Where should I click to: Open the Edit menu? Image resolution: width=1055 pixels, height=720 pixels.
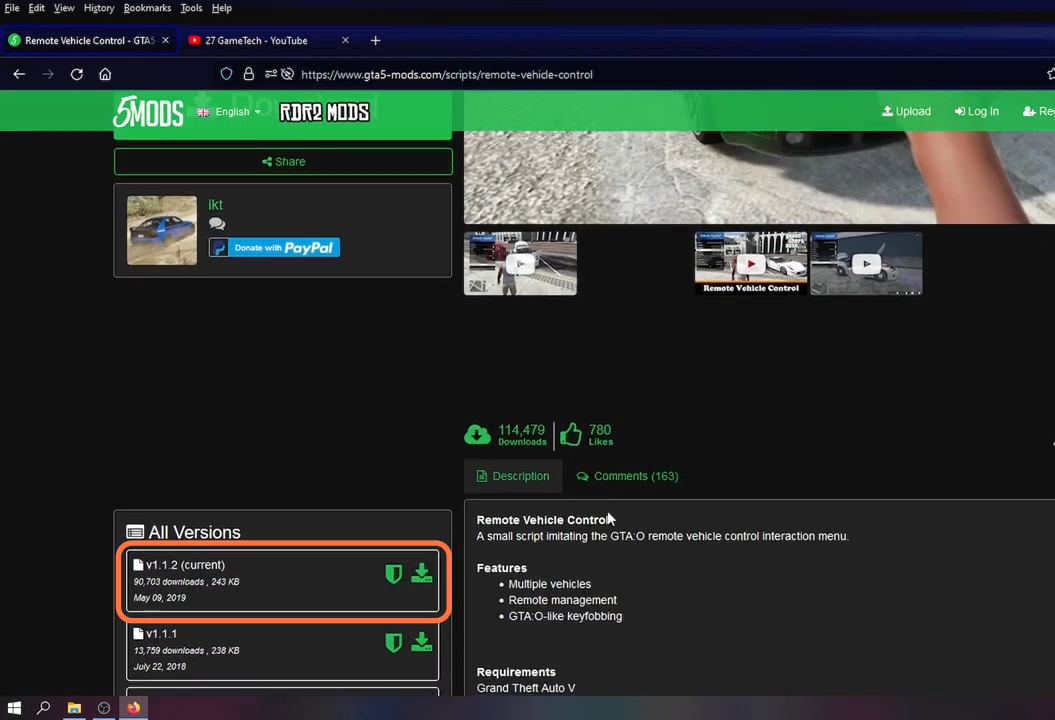[36, 8]
